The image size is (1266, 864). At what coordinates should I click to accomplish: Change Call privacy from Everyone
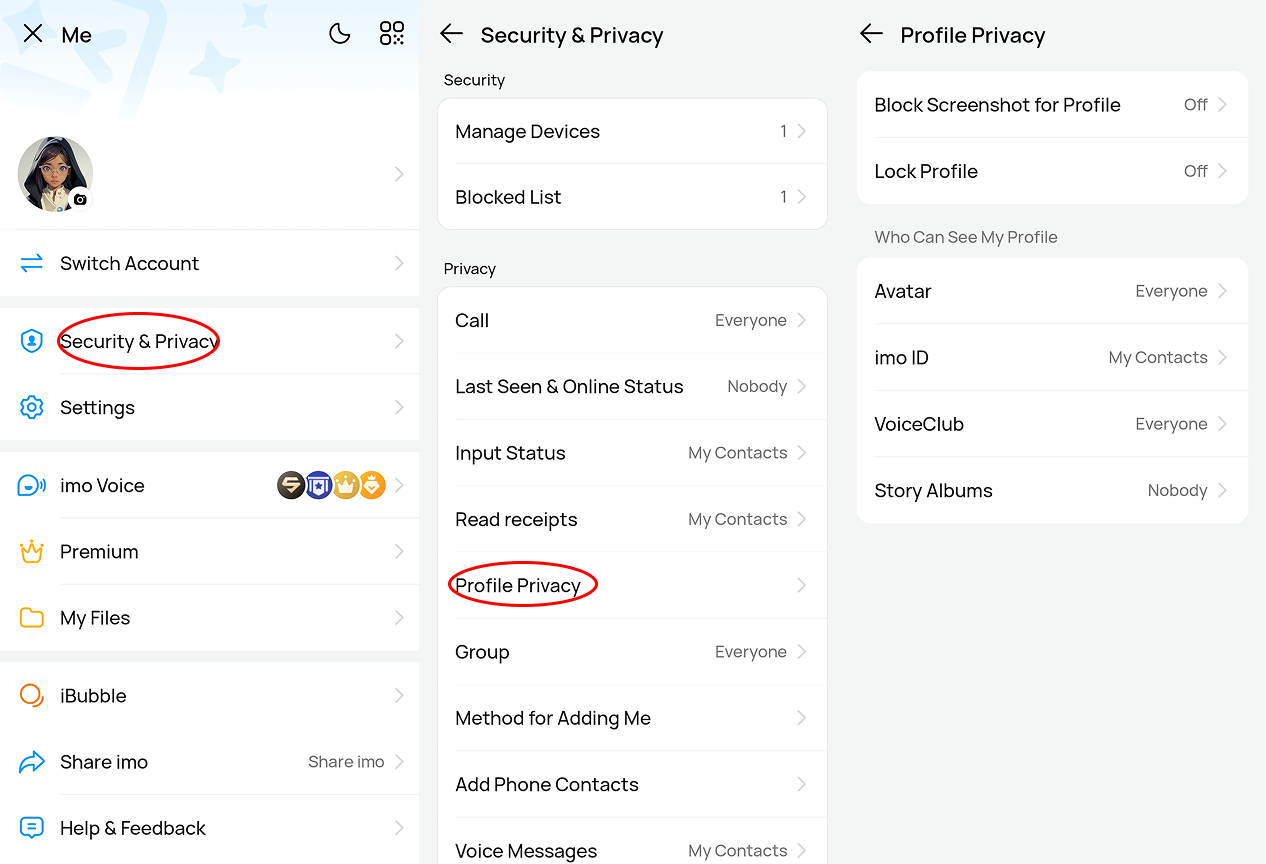point(632,320)
